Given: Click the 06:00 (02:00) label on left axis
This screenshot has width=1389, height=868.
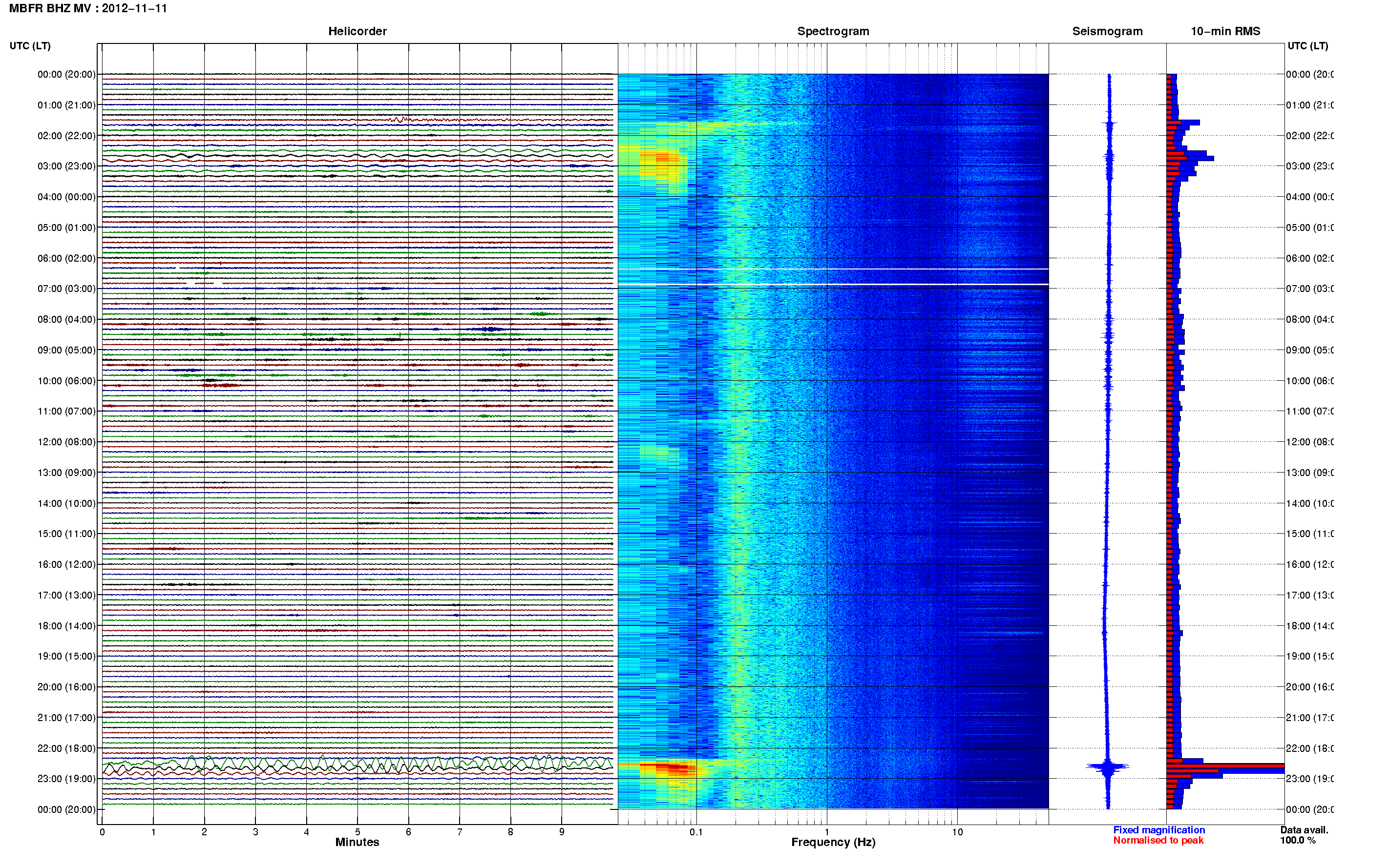Looking at the screenshot, I should (x=66, y=258).
